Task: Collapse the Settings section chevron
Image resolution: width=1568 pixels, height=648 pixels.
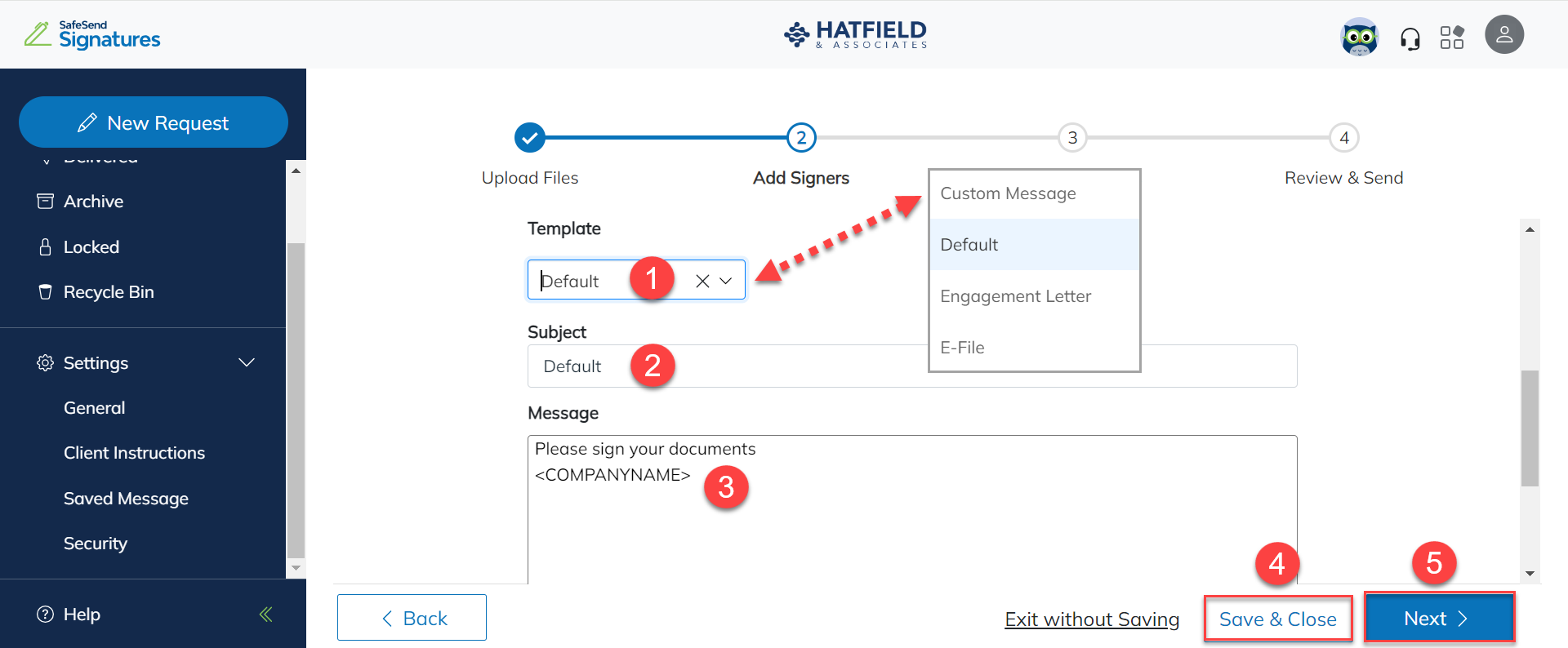Action: pos(247,362)
